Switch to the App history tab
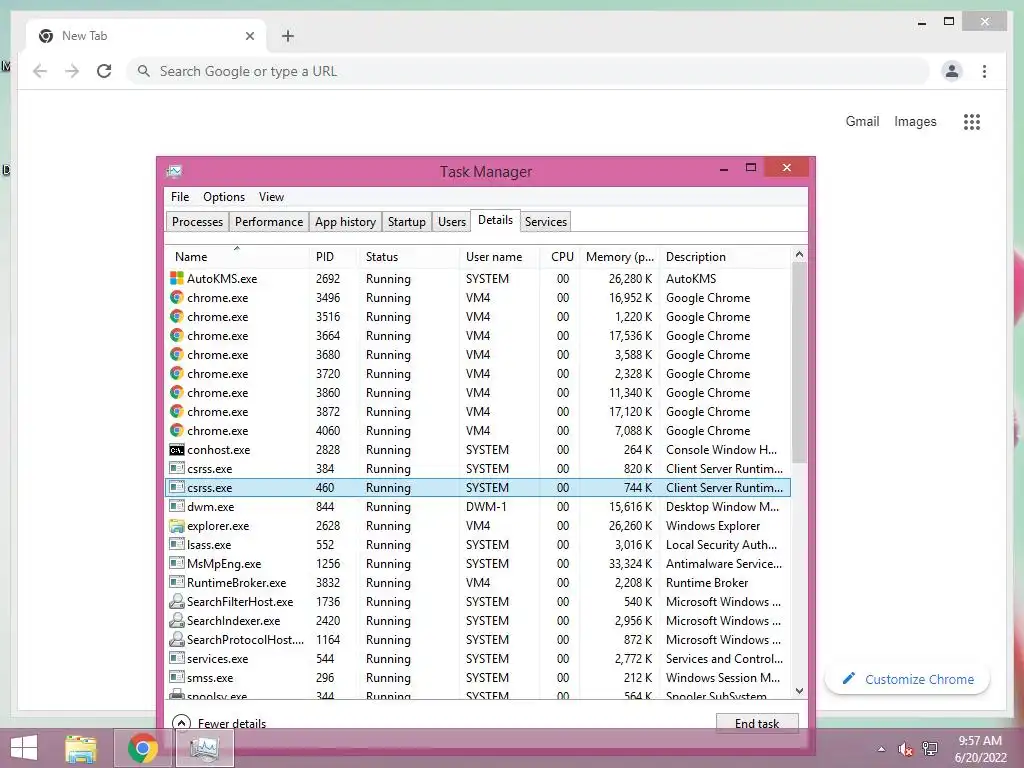 [x=345, y=221]
